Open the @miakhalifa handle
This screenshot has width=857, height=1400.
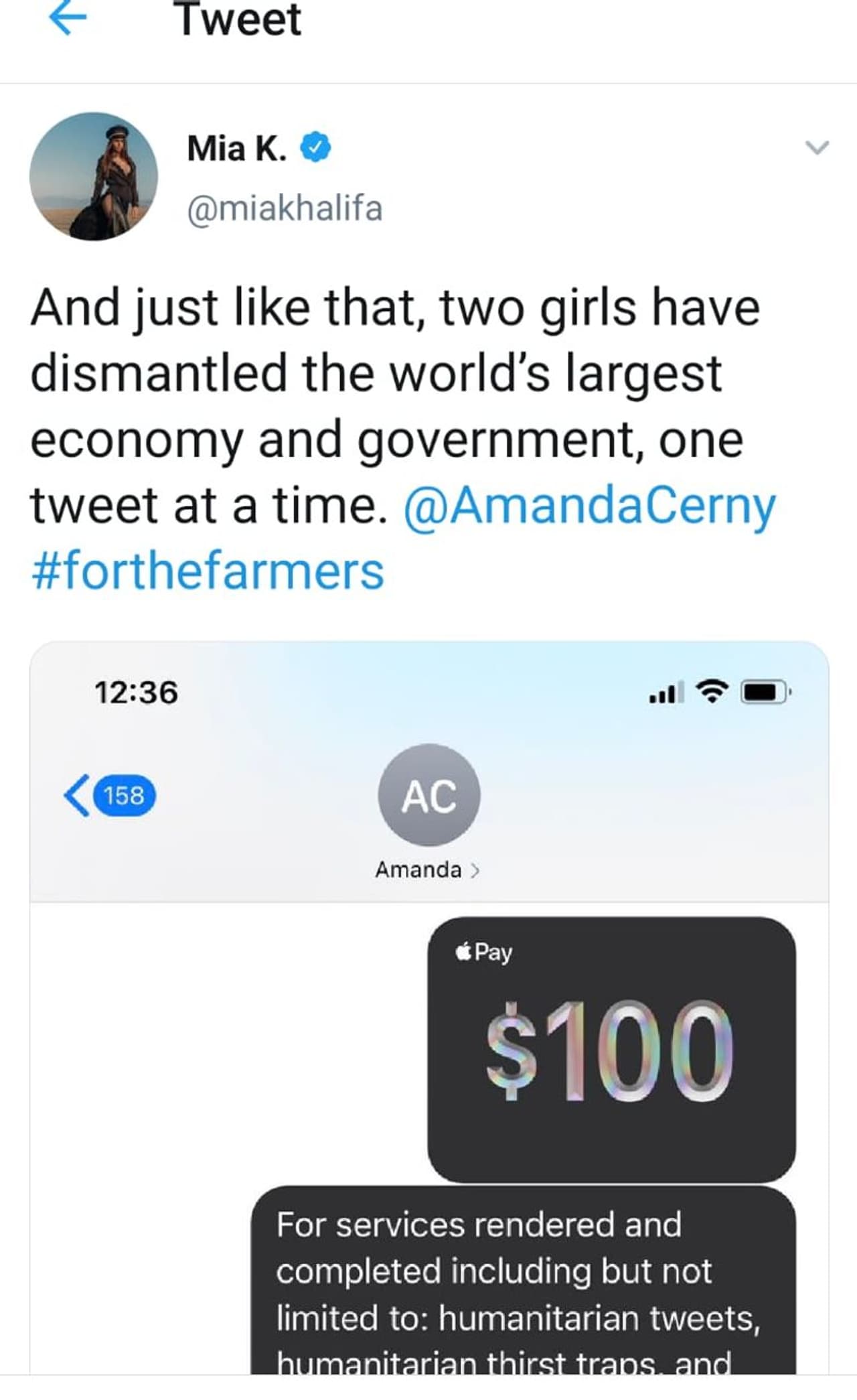click(x=285, y=208)
